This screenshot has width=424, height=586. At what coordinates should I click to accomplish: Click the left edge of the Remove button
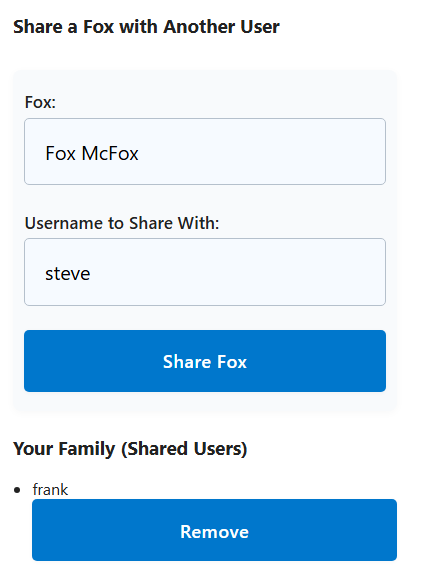37,530
